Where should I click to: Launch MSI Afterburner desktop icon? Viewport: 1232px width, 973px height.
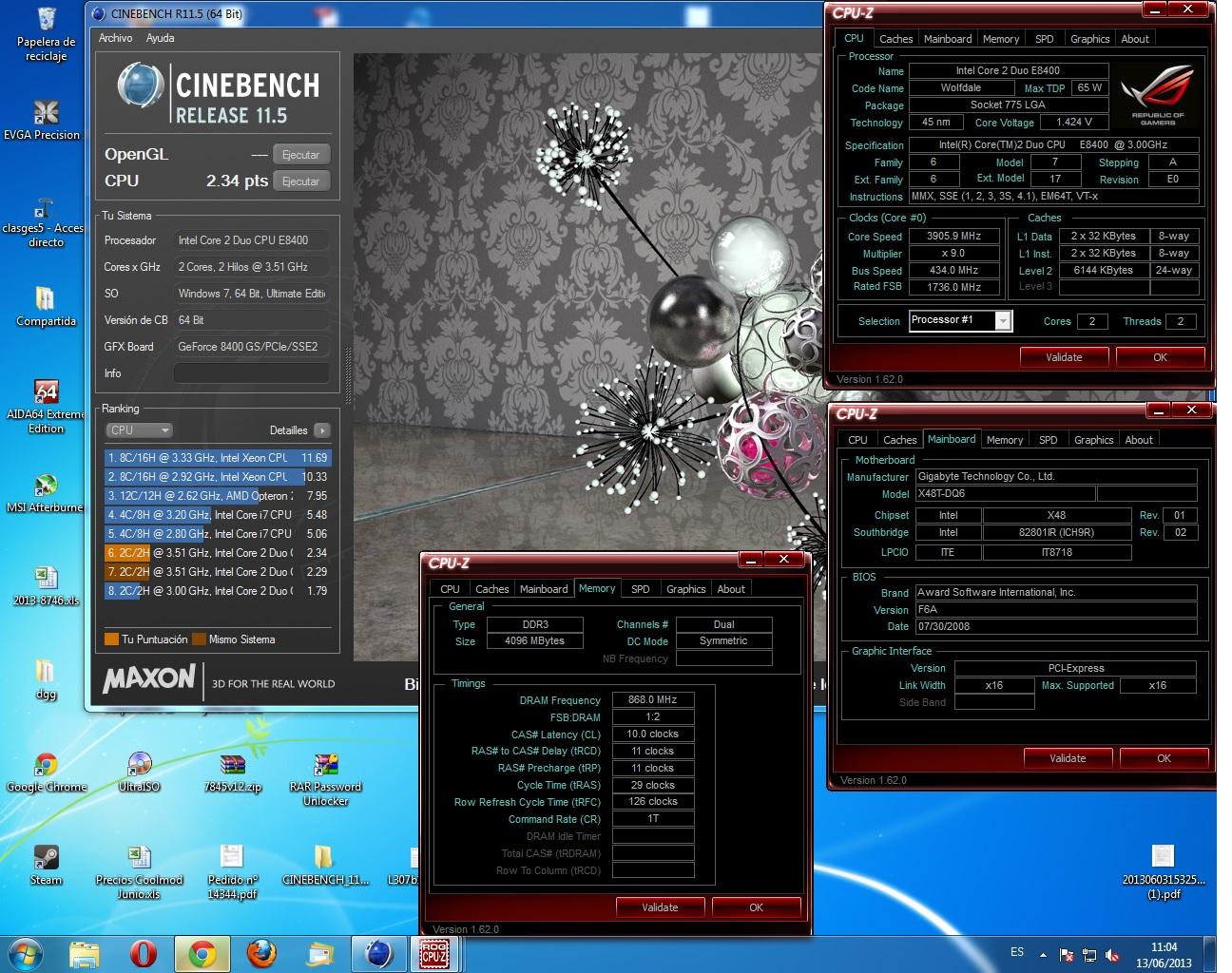[x=45, y=493]
